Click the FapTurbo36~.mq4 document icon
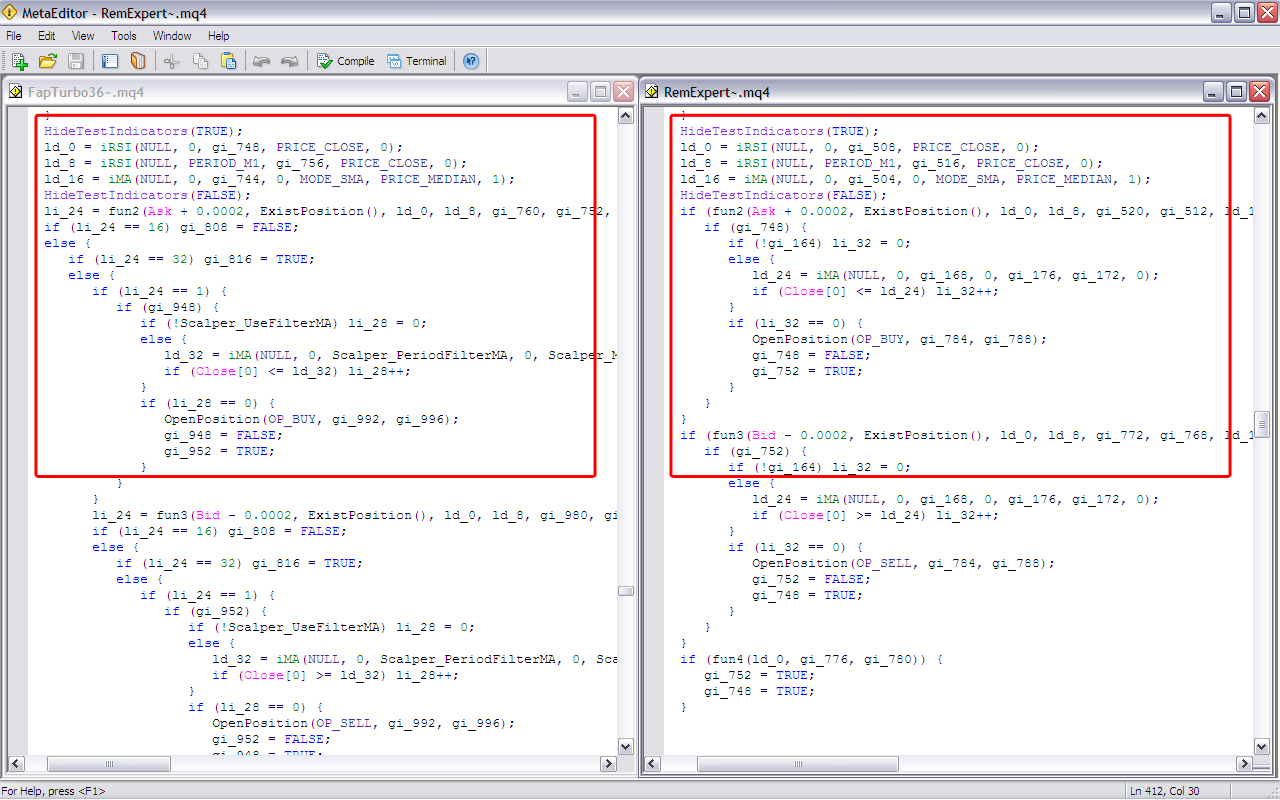Viewport: 1280px width, 800px height. pyautogui.click(x=16, y=92)
